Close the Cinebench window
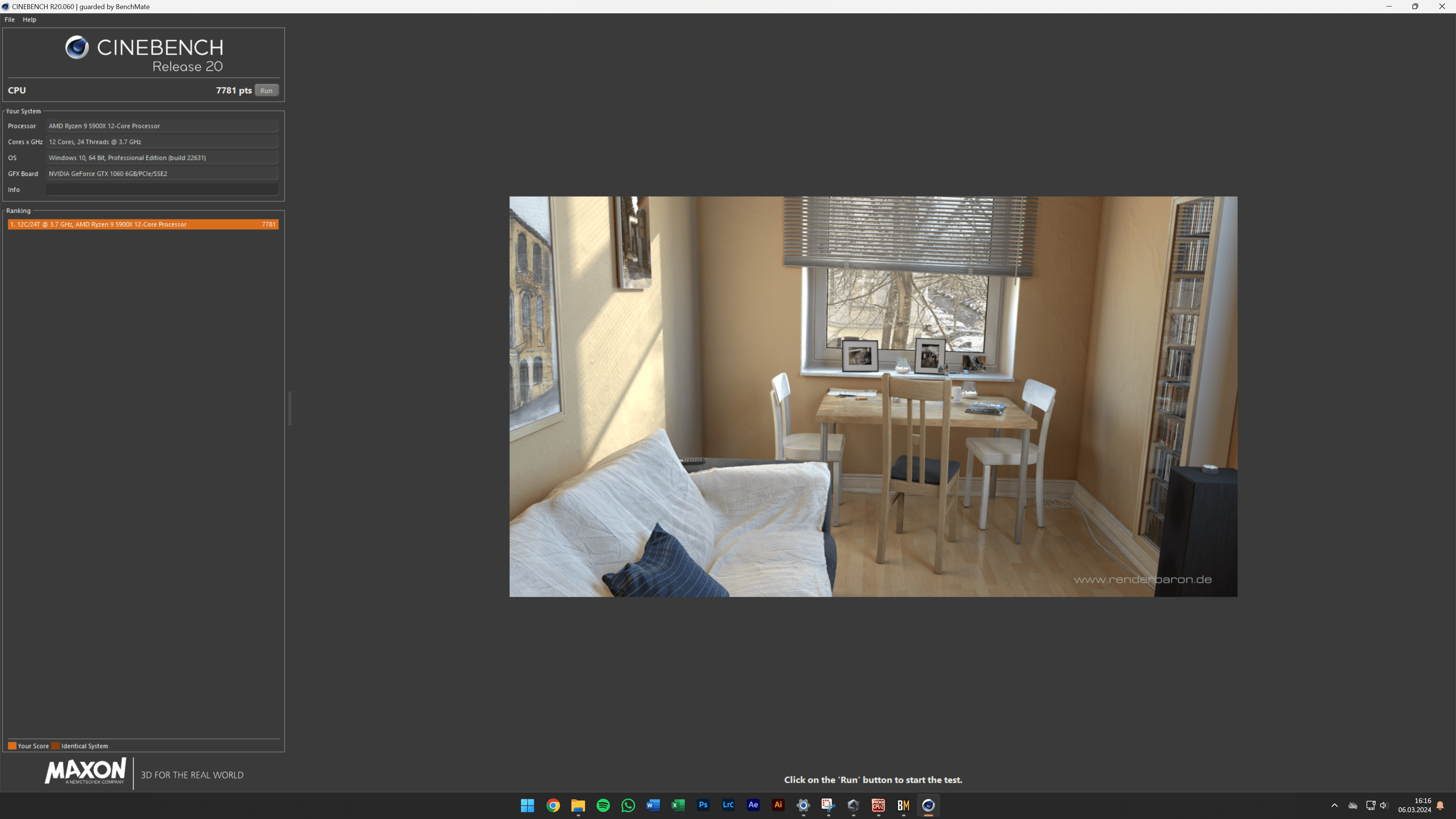1456x819 pixels. coord(1442,7)
